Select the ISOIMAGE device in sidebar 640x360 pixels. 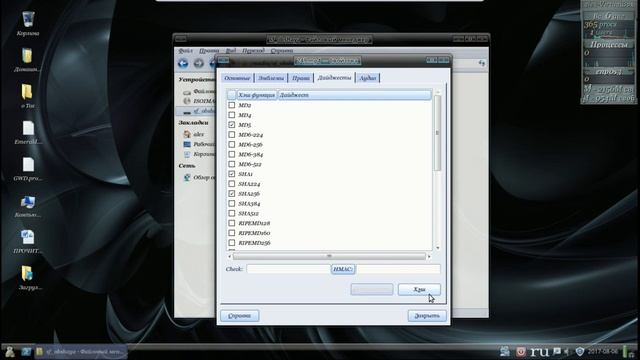[199, 101]
